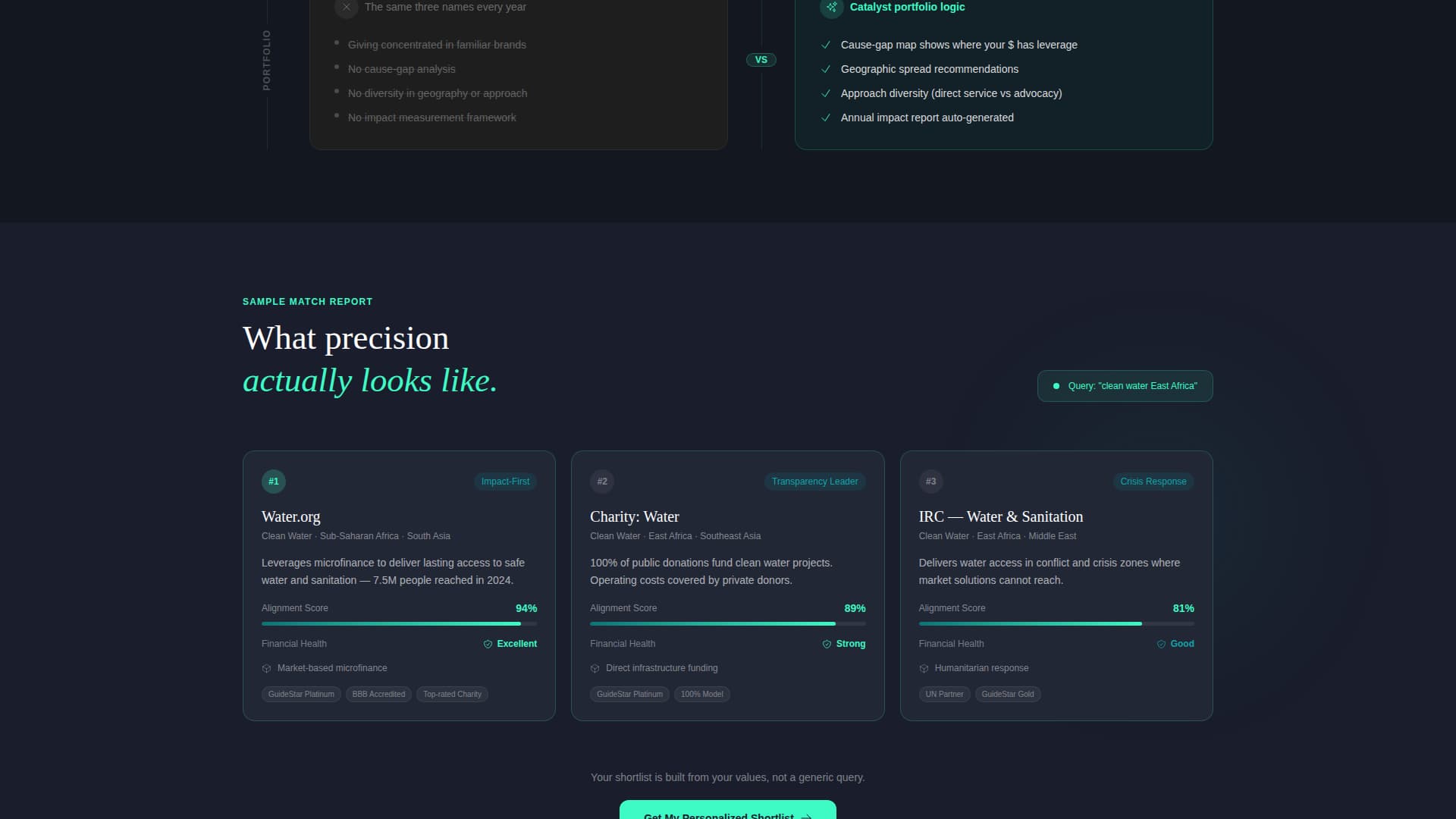This screenshot has width=1456, height=819.
Task: Click the checkmark beside Cause-gap map line
Action: point(826,45)
